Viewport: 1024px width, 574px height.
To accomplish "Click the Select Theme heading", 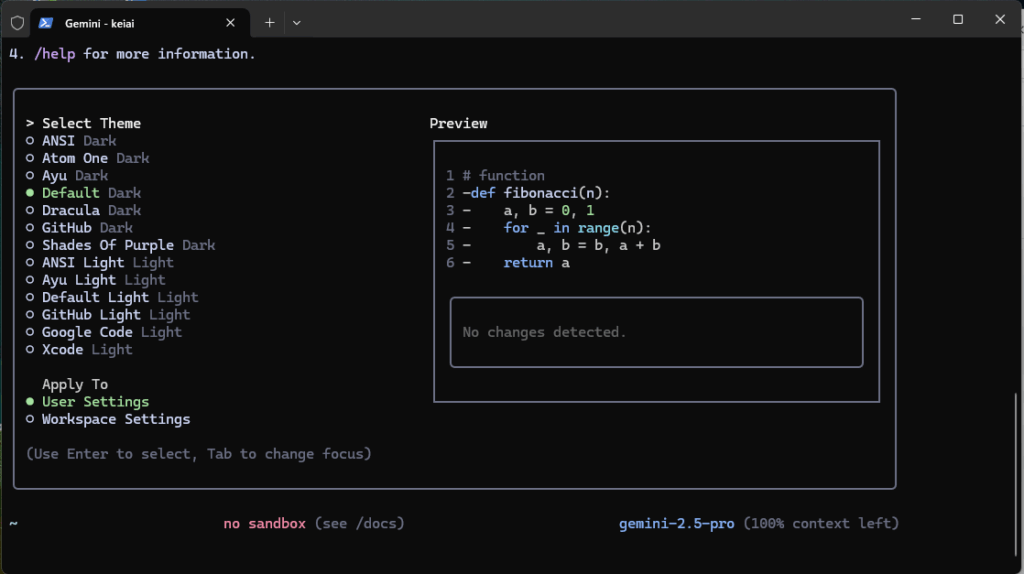I will [x=91, y=123].
